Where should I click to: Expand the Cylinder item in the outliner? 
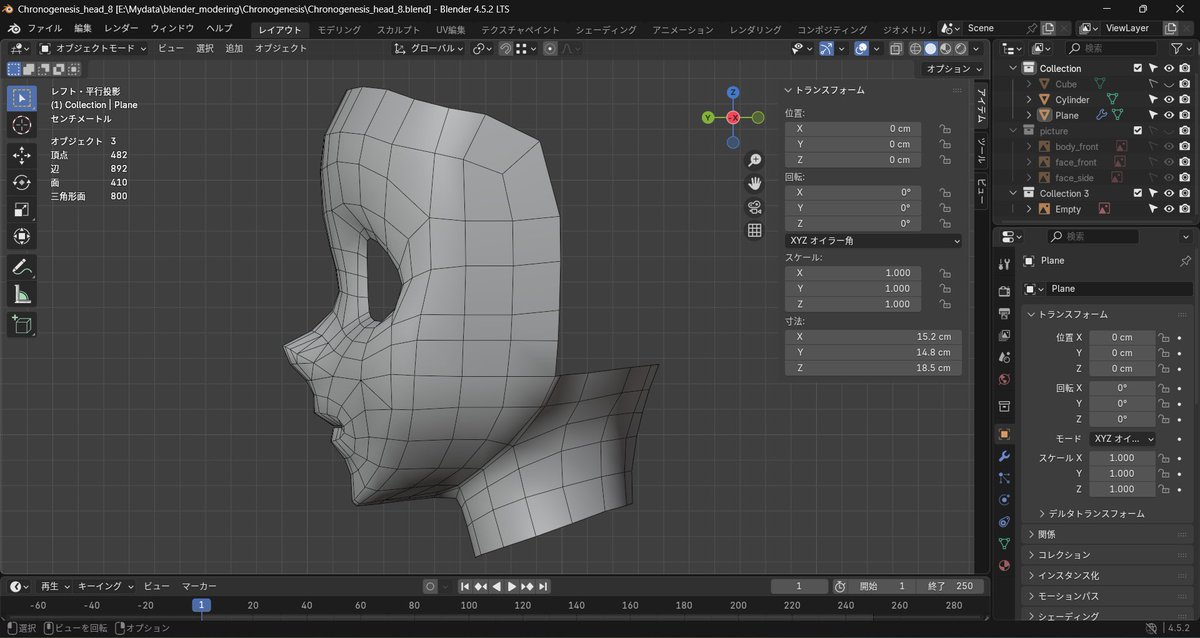tap(1029, 100)
